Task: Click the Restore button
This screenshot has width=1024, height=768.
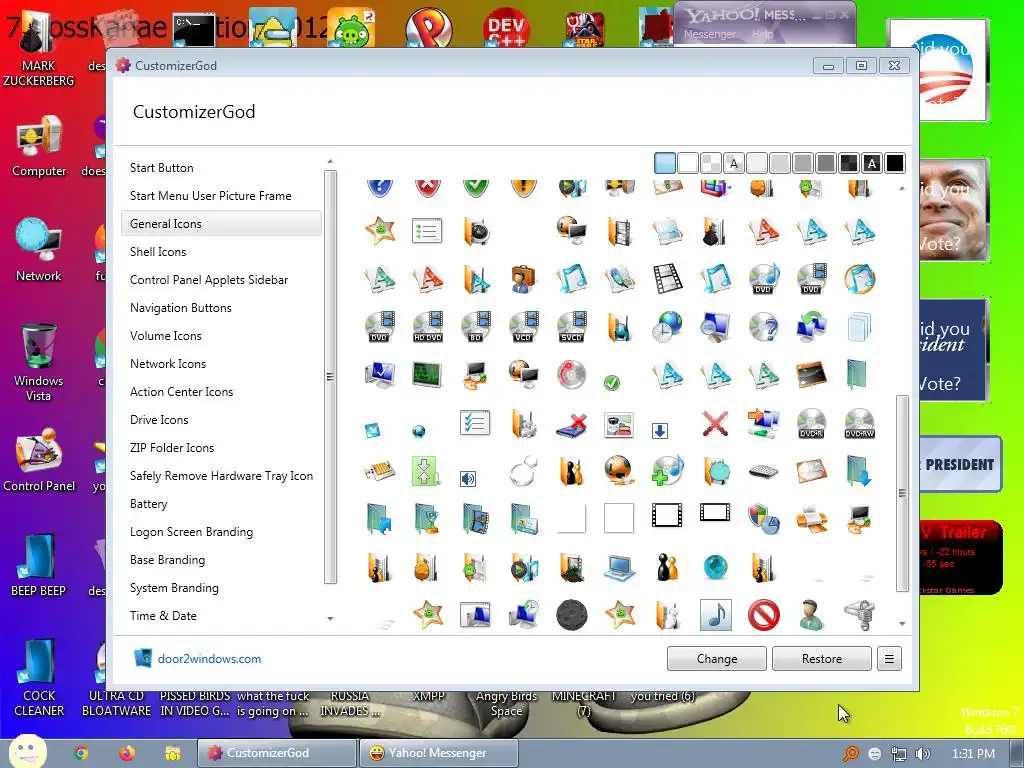Action: 822,659
